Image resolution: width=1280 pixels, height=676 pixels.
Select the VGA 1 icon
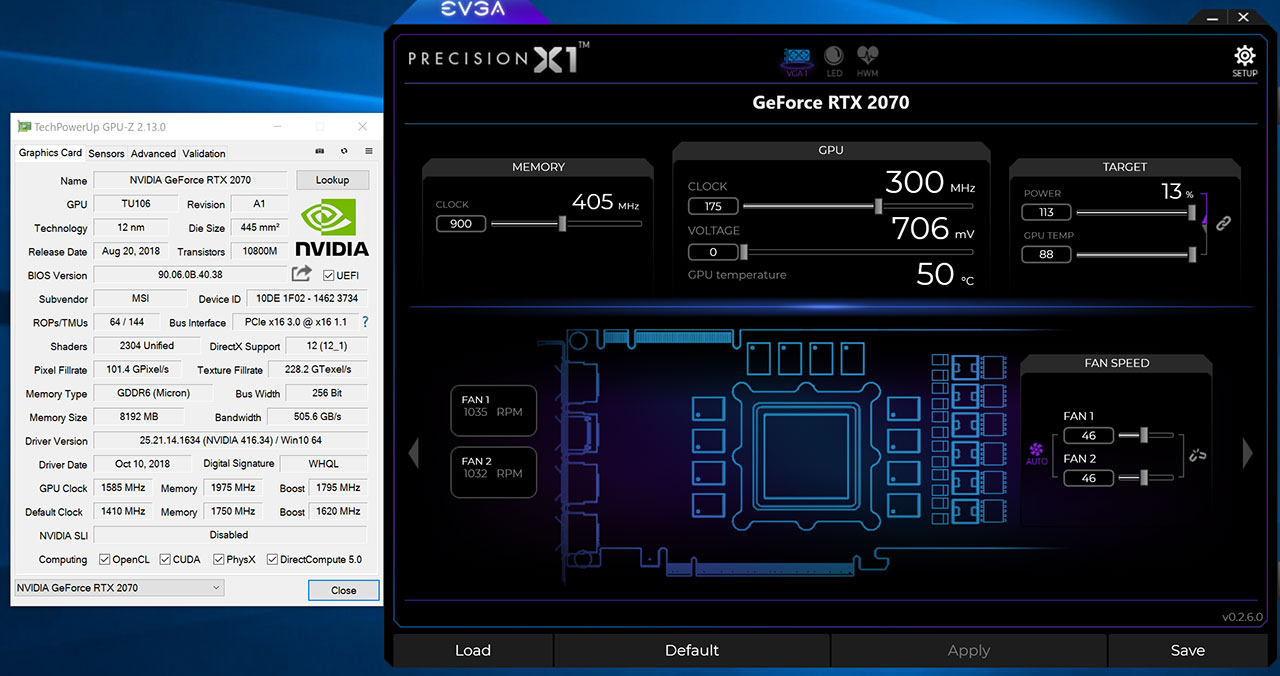coord(796,61)
